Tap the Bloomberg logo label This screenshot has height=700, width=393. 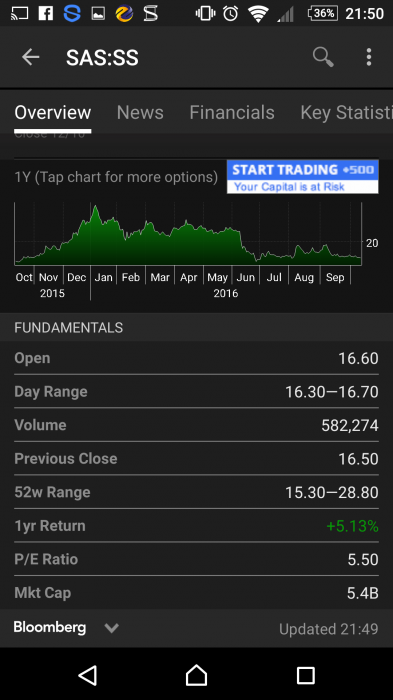coord(50,628)
